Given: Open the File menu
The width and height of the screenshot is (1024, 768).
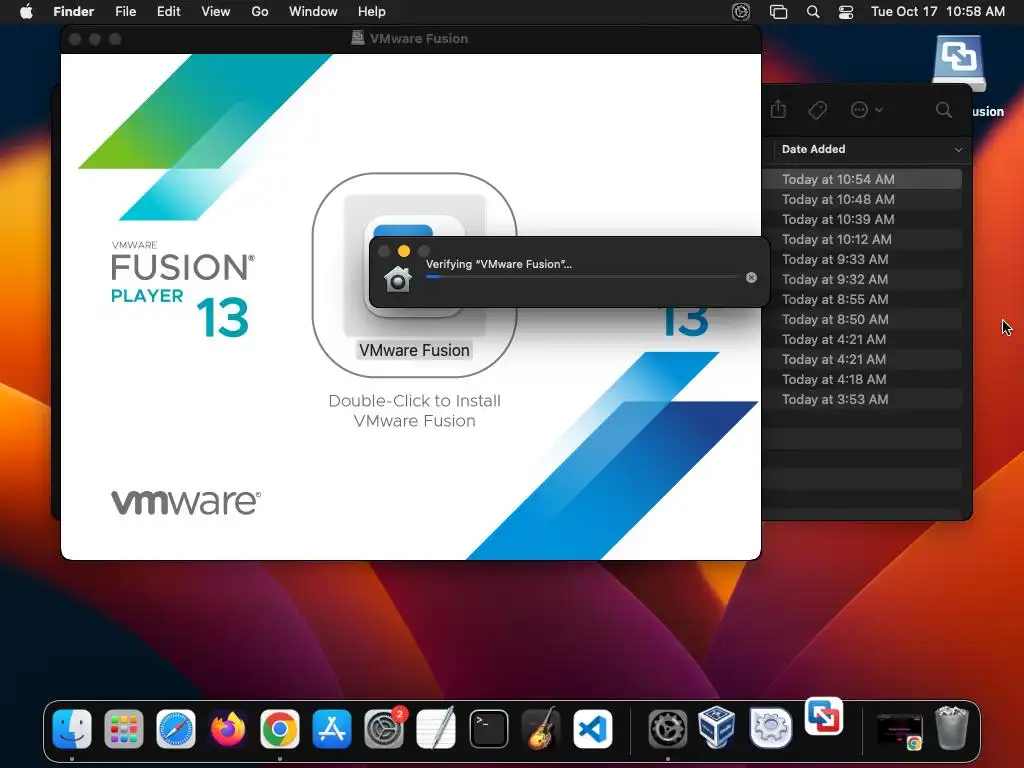Looking at the screenshot, I should pos(125,12).
